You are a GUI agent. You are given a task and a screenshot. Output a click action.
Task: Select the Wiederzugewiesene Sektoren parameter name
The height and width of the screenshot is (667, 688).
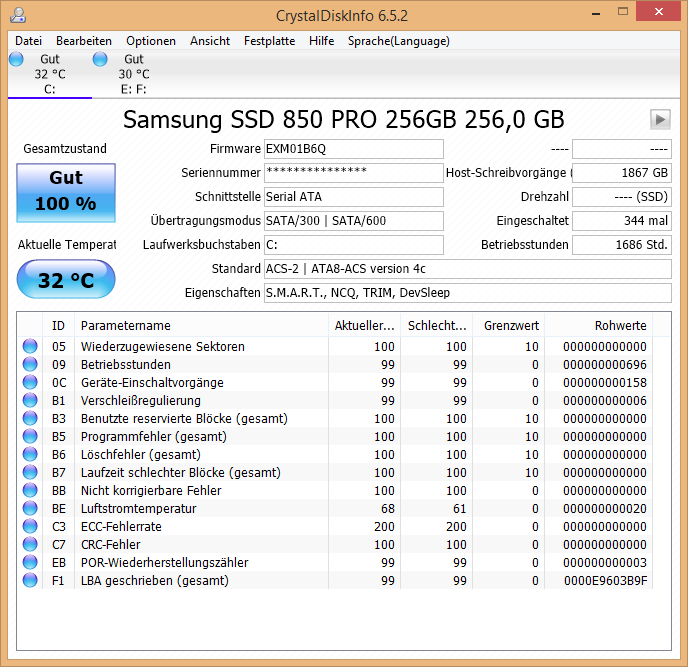click(163, 347)
